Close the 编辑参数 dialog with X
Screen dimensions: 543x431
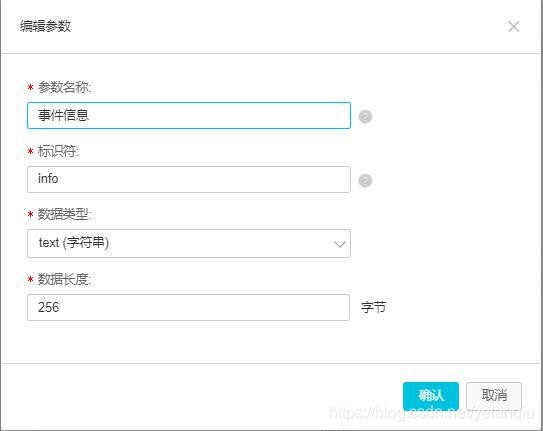coord(513,26)
